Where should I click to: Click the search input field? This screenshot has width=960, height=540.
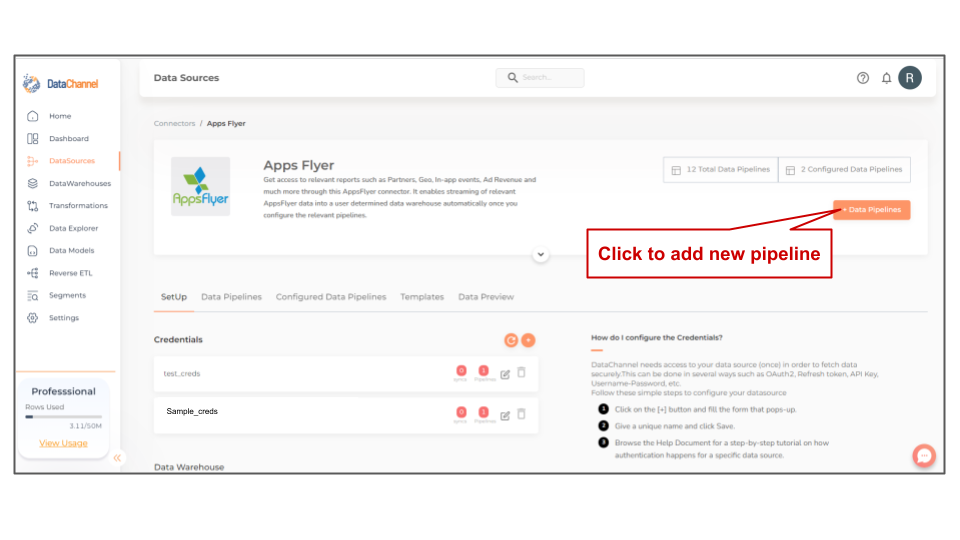click(x=540, y=78)
